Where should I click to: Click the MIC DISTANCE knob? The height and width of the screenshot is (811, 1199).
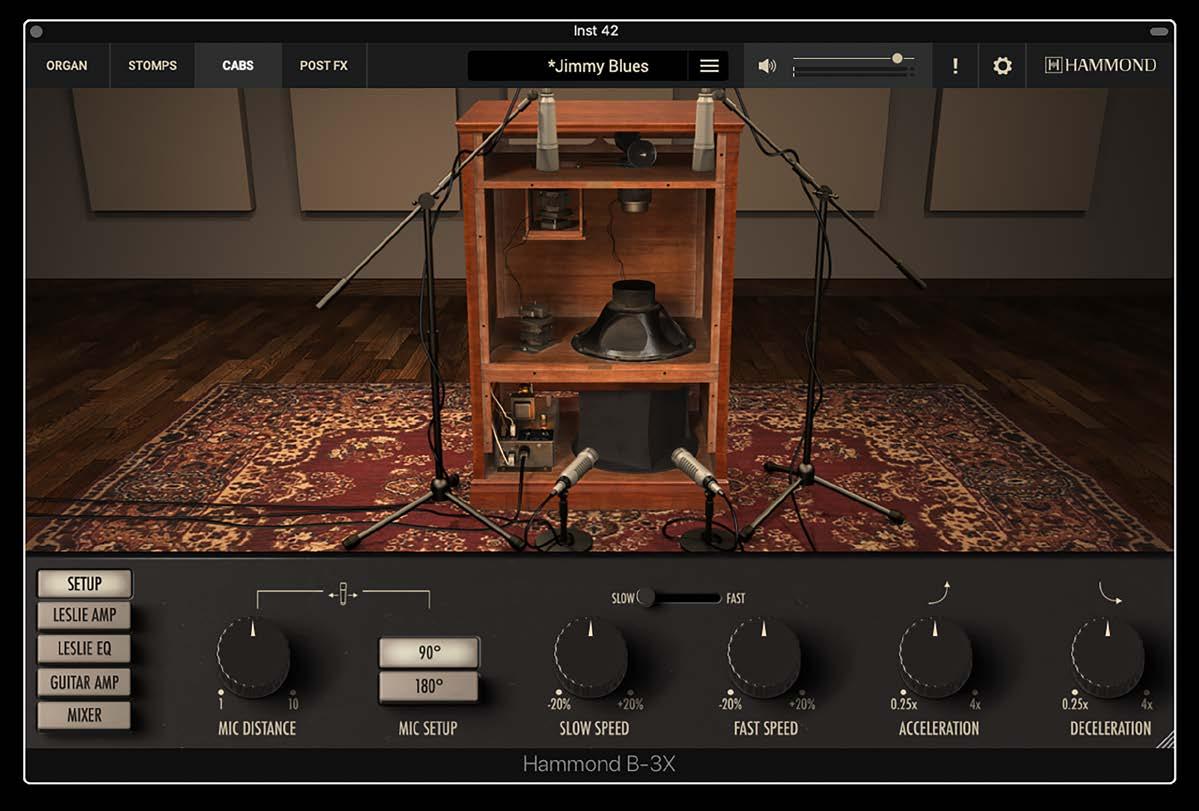click(x=253, y=657)
